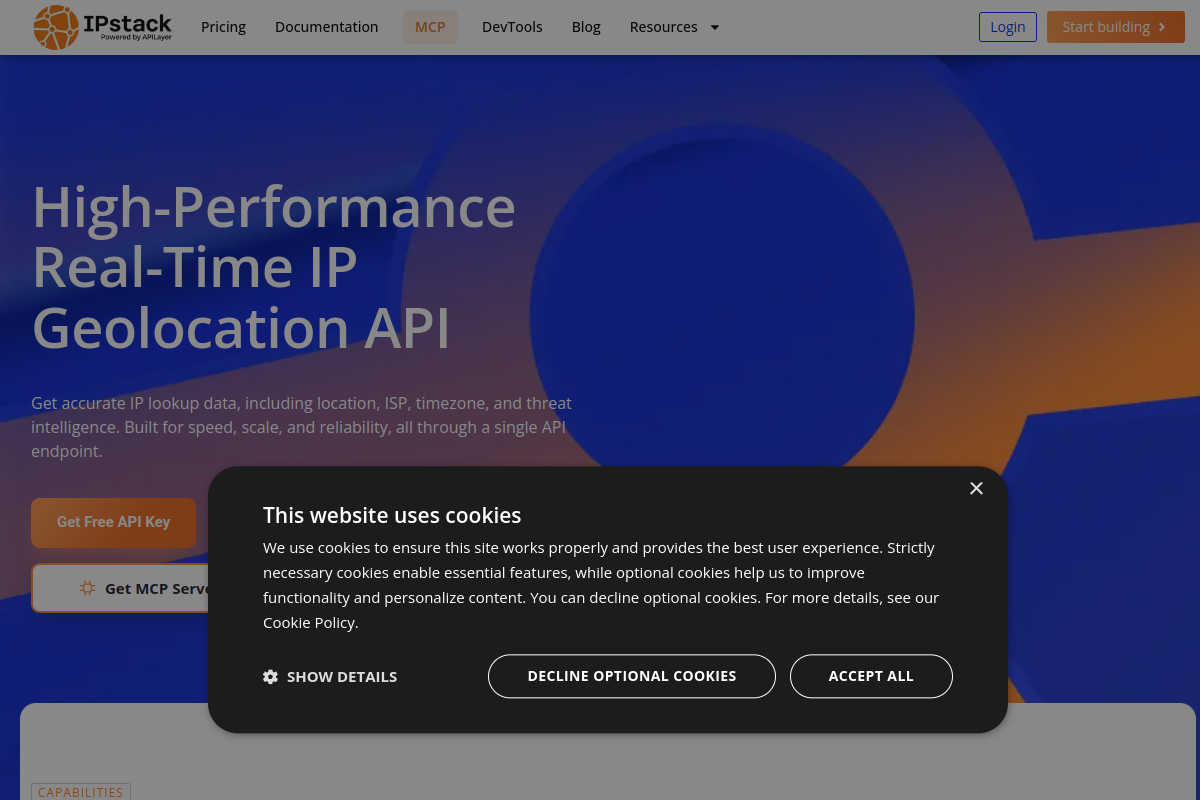Screen dimensions: 1200x800
Task: Go to DevTools in navigation
Action: coord(512,27)
